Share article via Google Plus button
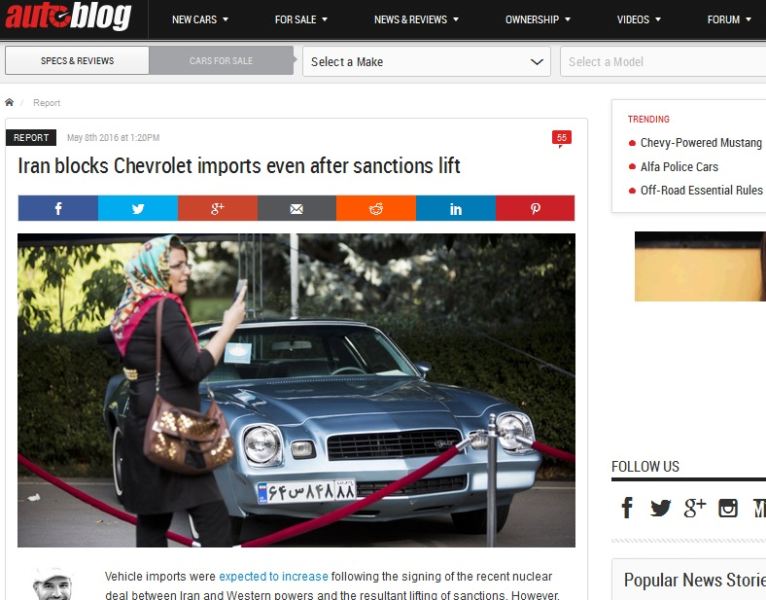Image resolution: width=766 pixels, height=600 pixels. [217, 209]
